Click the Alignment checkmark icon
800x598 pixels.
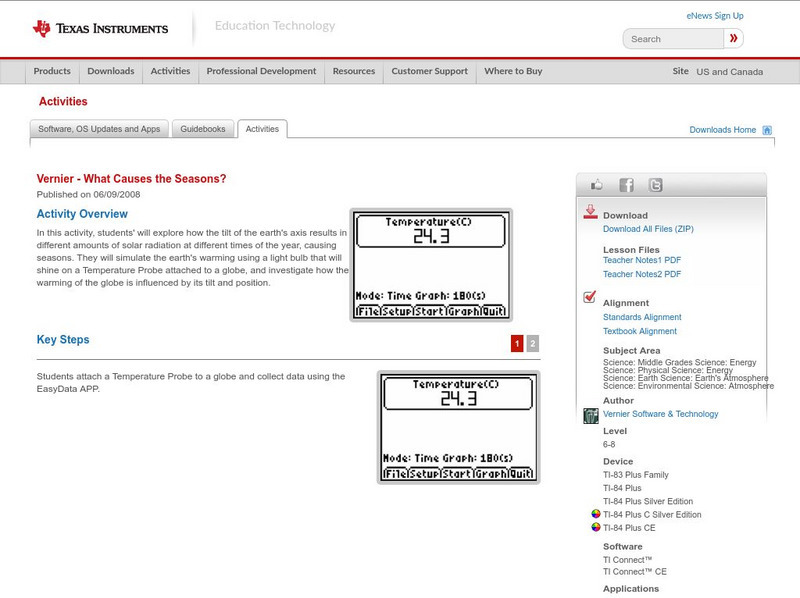click(589, 296)
